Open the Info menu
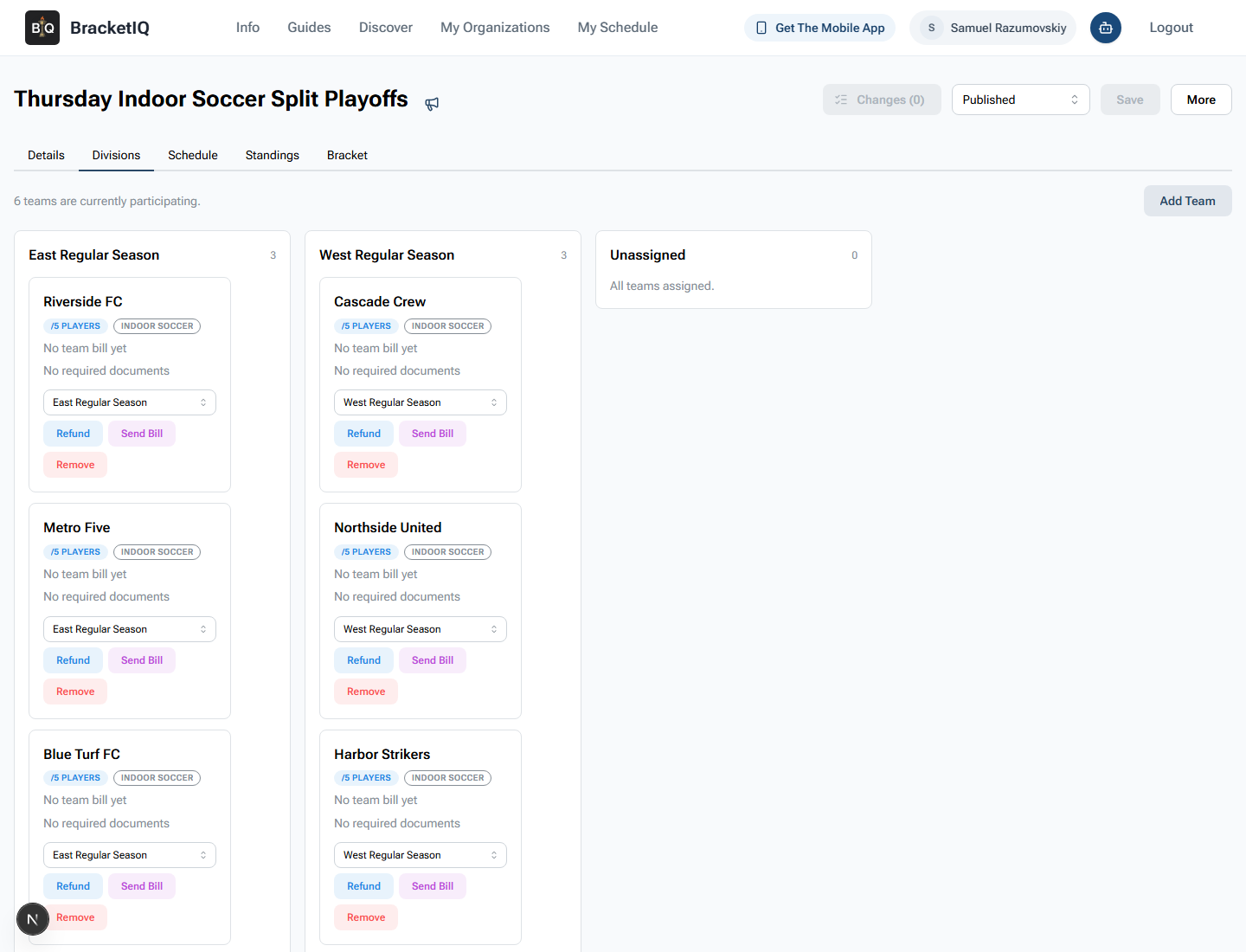Viewport: 1246px width, 952px height. click(247, 28)
